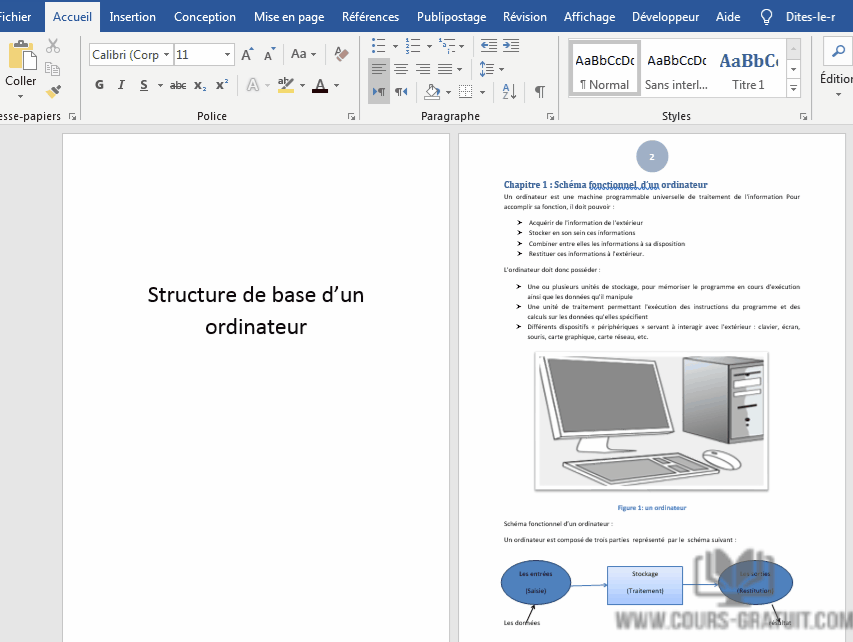Image resolution: width=853 pixels, height=642 pixels.
Task: Open the Publipostage tab
Action: [x=452, y=17]
